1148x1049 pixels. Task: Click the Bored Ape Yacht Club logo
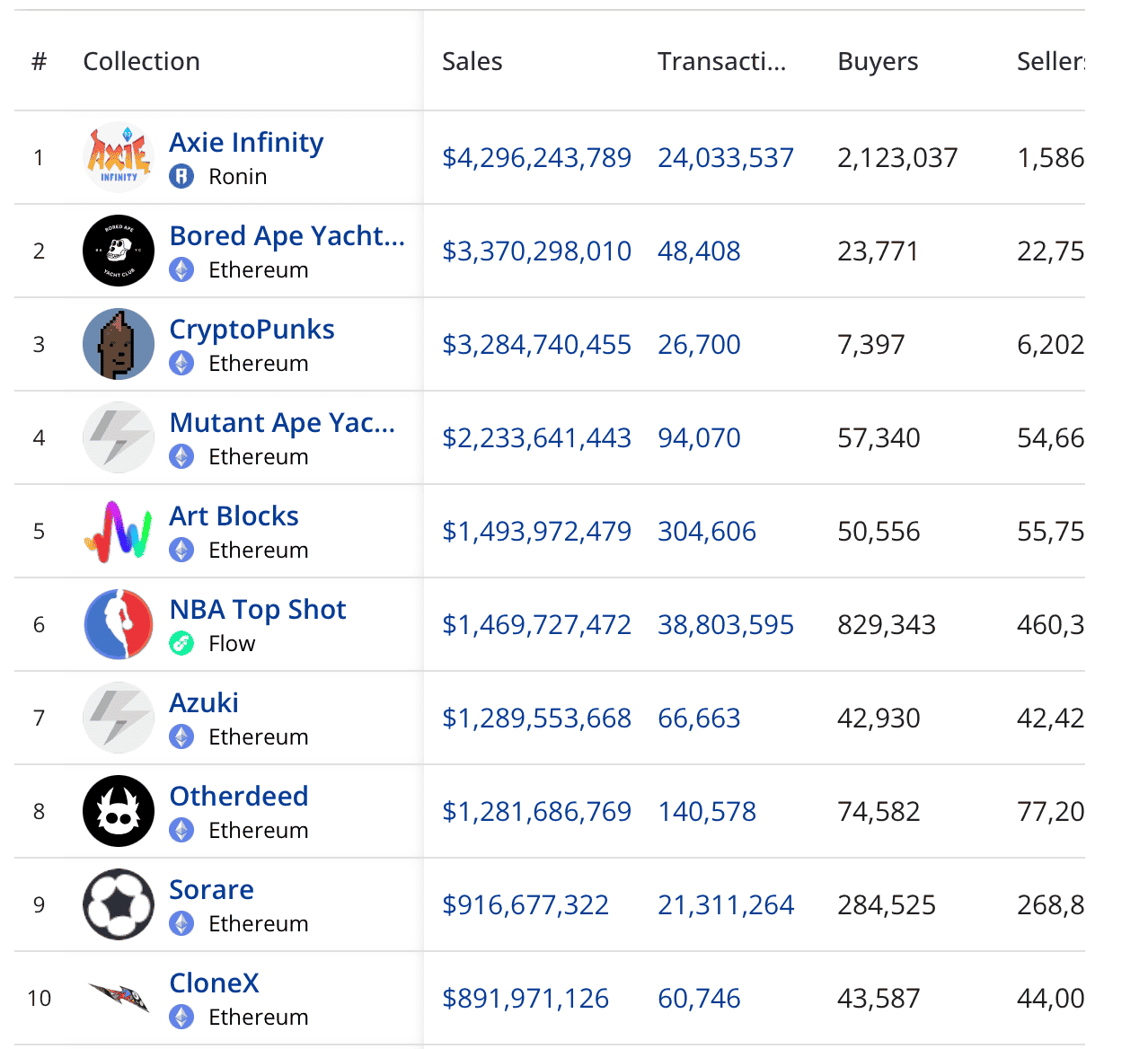(x=119, y=251)
